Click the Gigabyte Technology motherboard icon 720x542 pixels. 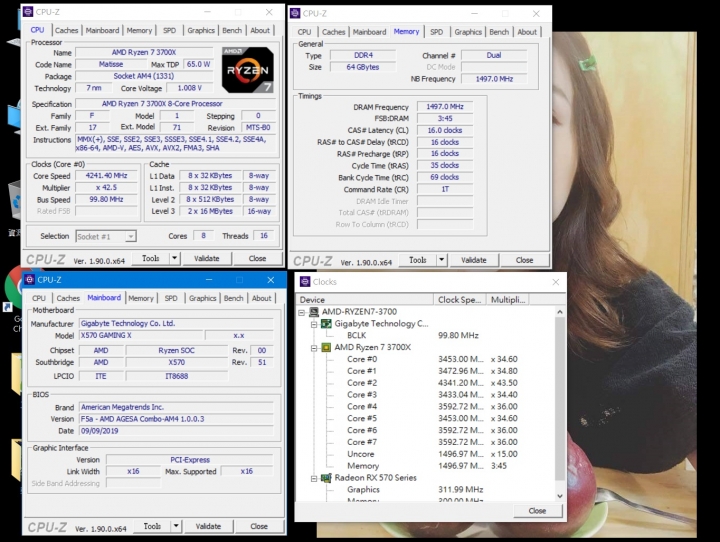pos(326,324)
